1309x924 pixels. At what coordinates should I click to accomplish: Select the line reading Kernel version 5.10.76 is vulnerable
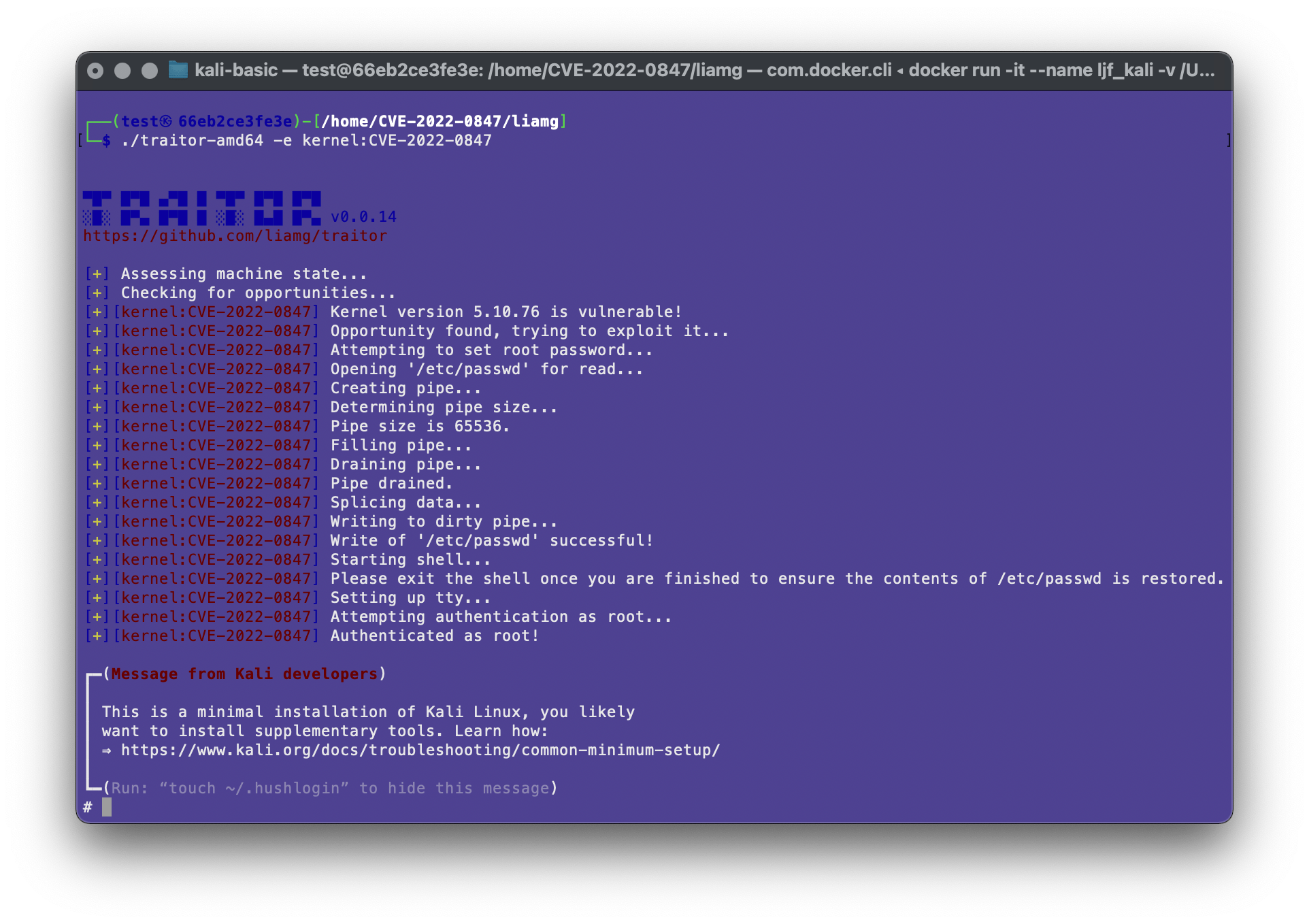(505, 312)
